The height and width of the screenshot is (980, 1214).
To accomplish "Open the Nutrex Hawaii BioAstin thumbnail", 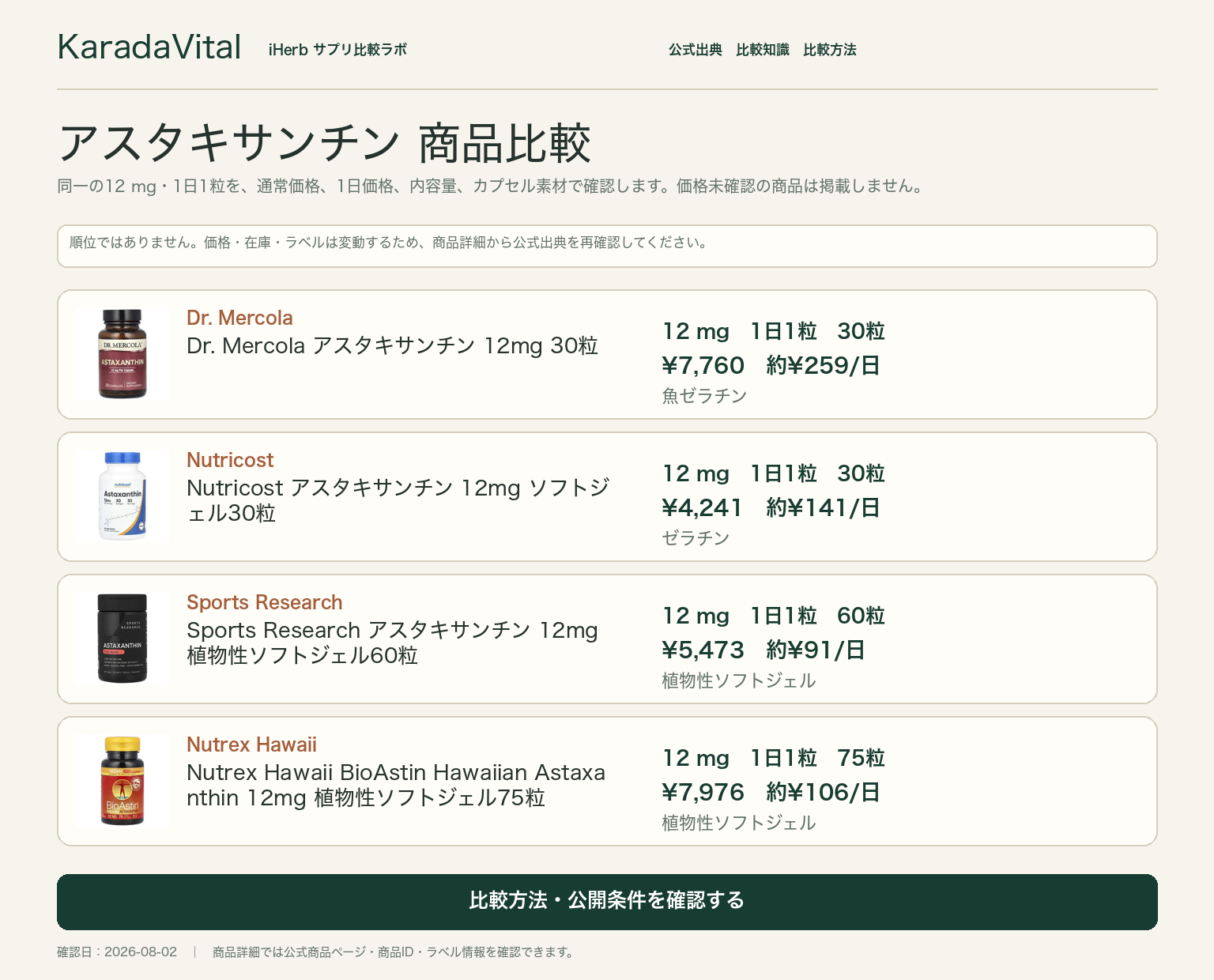I will click(x=123, y=781).
